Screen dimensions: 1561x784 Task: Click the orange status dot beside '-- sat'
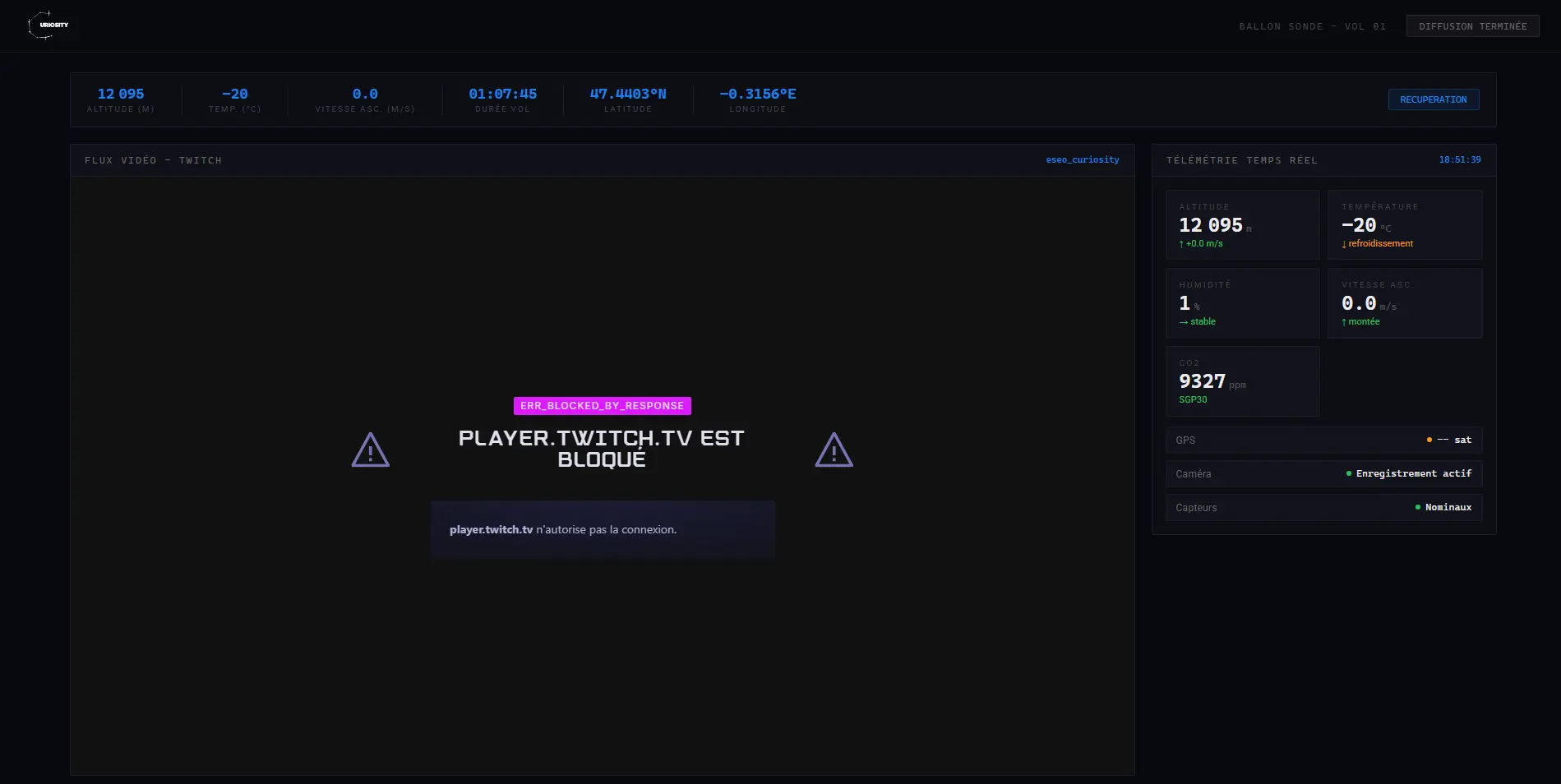point(1429,440)
